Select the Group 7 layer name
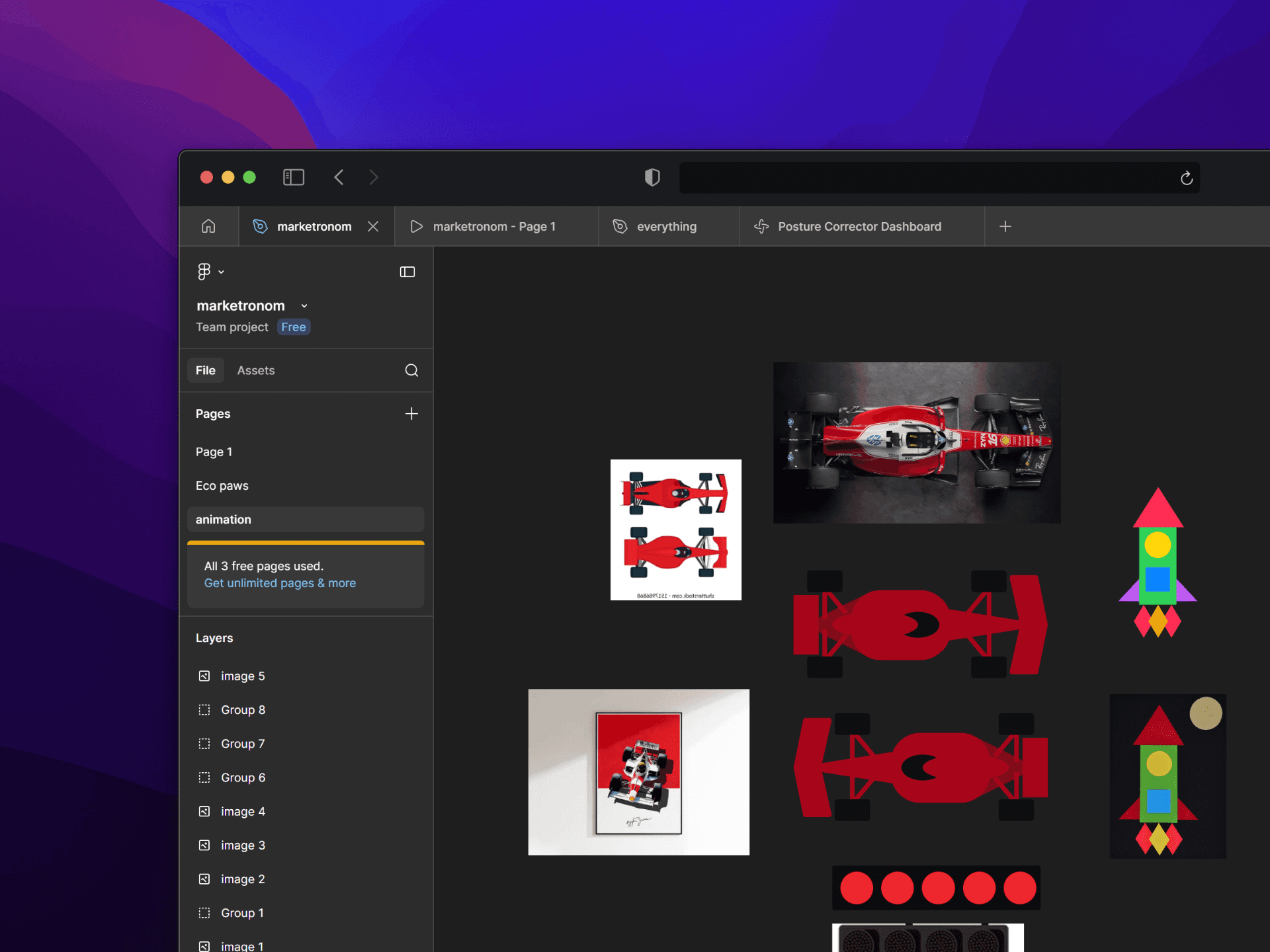Image resolution: width=1270 pixels, height=952 pixels. coord(243,743)
